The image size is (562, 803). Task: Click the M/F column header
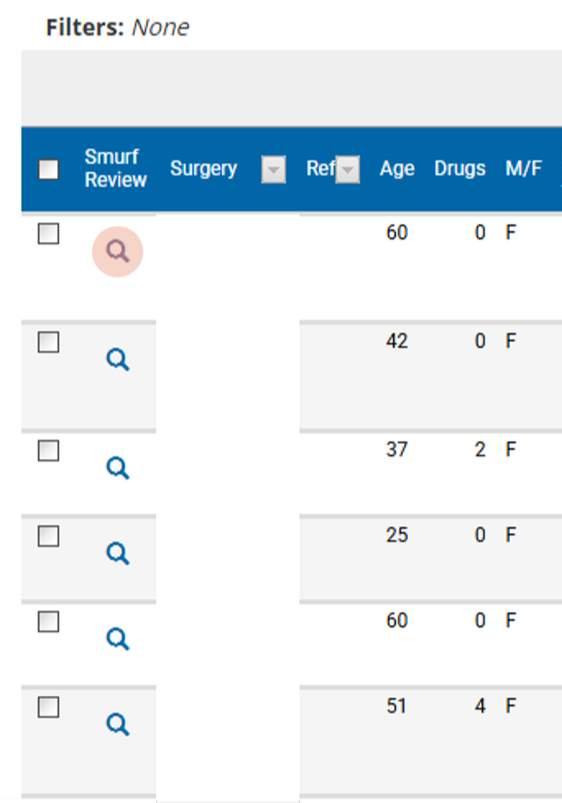[524, 168]
